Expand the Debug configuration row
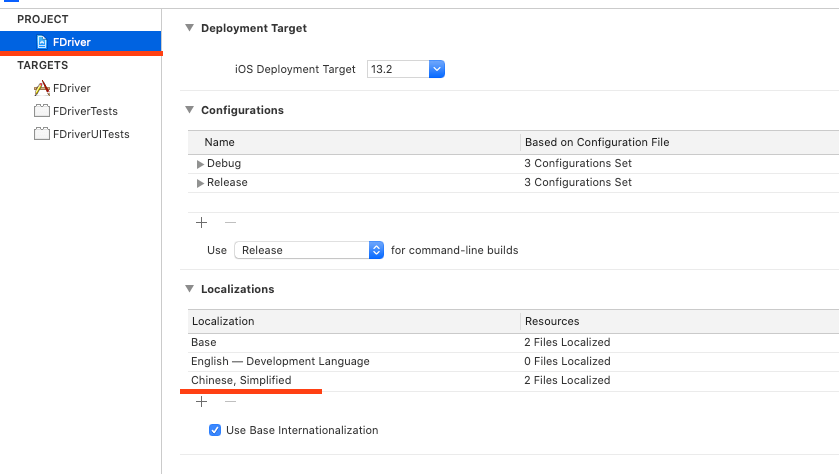The width and height of the screenshot is (839, 474). pyautogui.click(x=200, y=164)
